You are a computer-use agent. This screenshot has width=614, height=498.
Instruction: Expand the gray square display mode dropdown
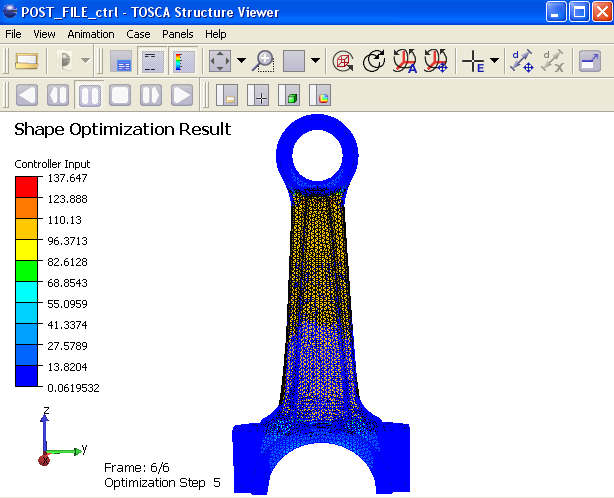tap(315, 62)
